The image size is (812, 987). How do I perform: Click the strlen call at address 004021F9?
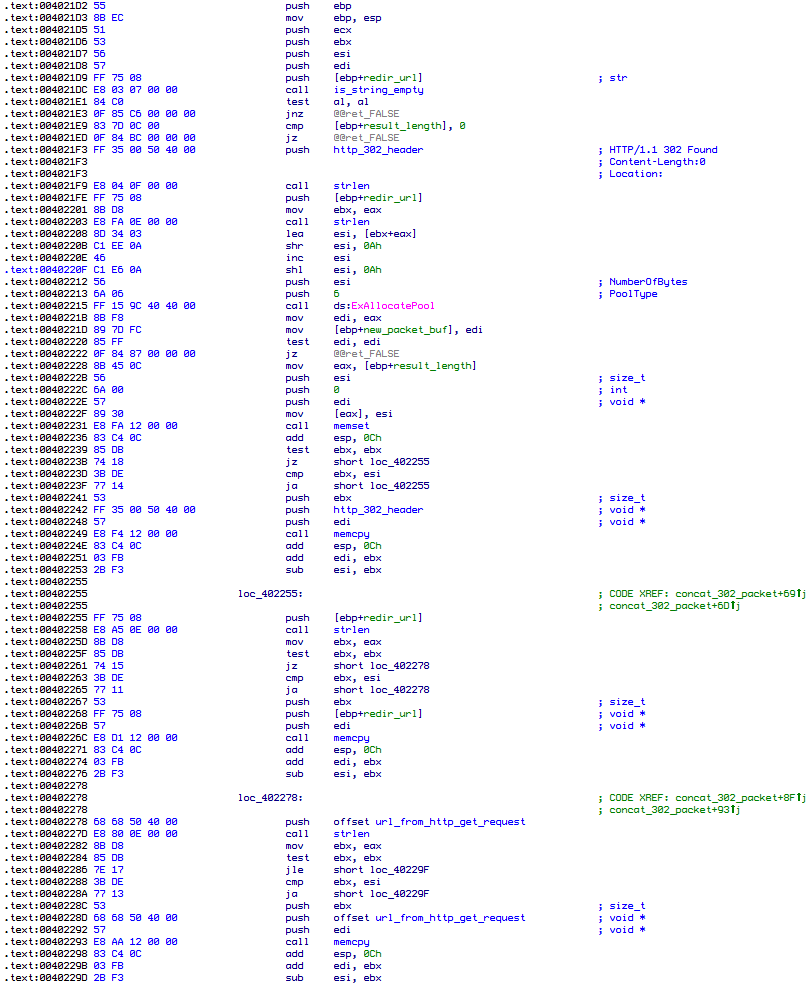pos(351,186)
